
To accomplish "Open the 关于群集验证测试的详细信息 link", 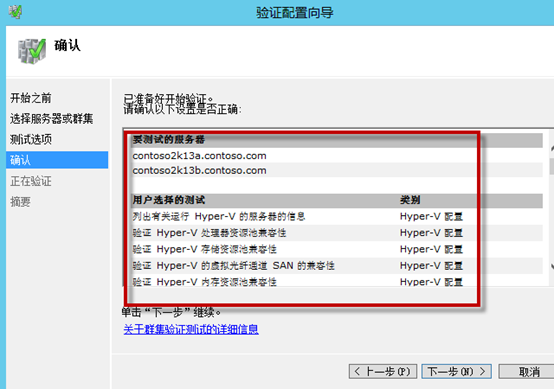I will pos(191,329).
